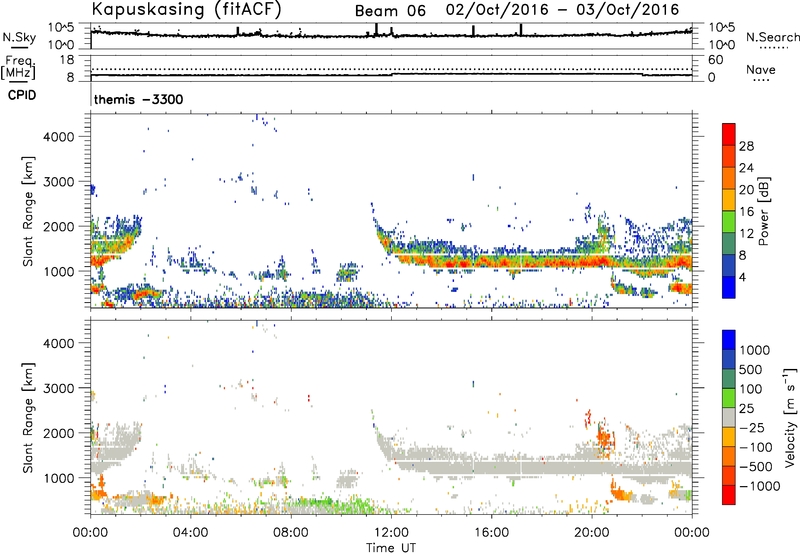Click the velocity panel 'Slant Range [km]' label
Viewport: 800px width, 554px height.
tap(28, 418)
